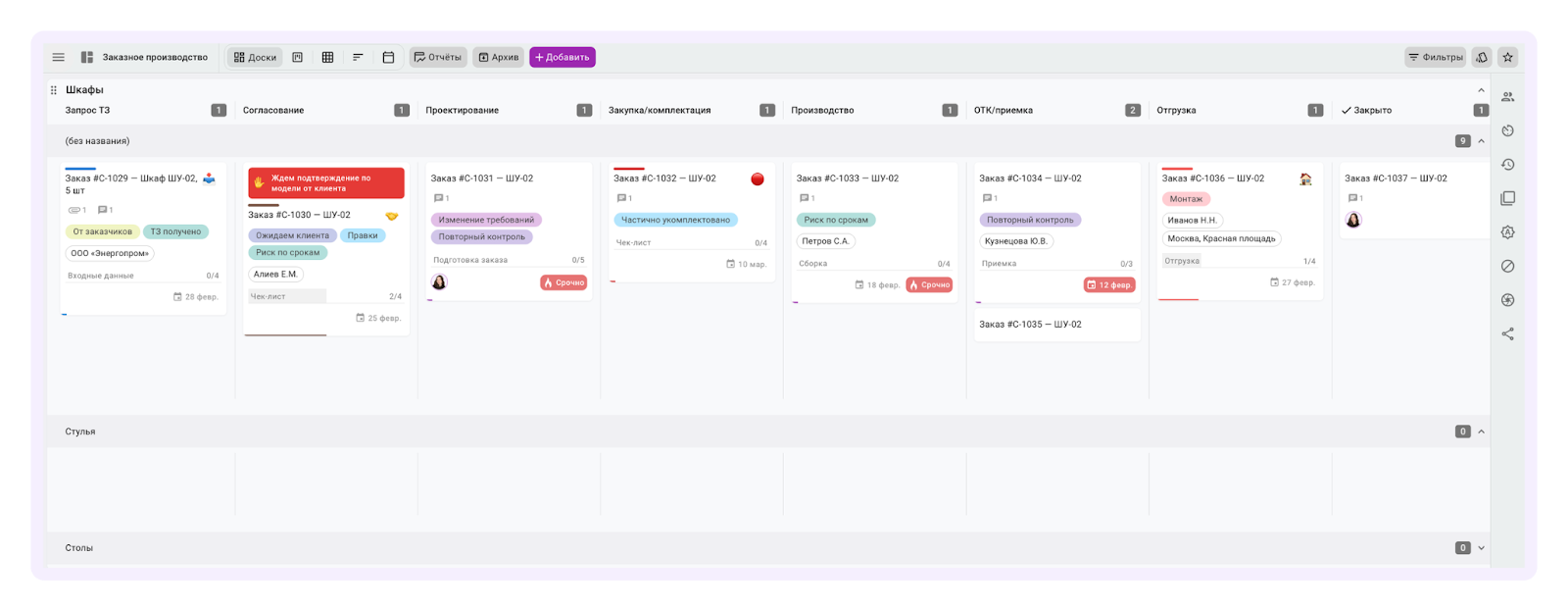Switch to the table grid view icon
Image resolution: width=1568 pixels, height=611 pixels.
click(327, 58)
